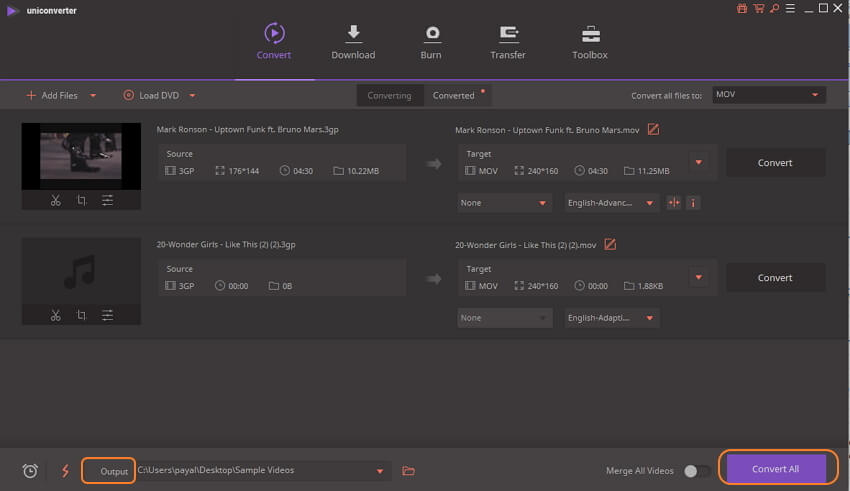Open the Transfer tab
This screenshot has width=850, height=491.
click(508, 42)
